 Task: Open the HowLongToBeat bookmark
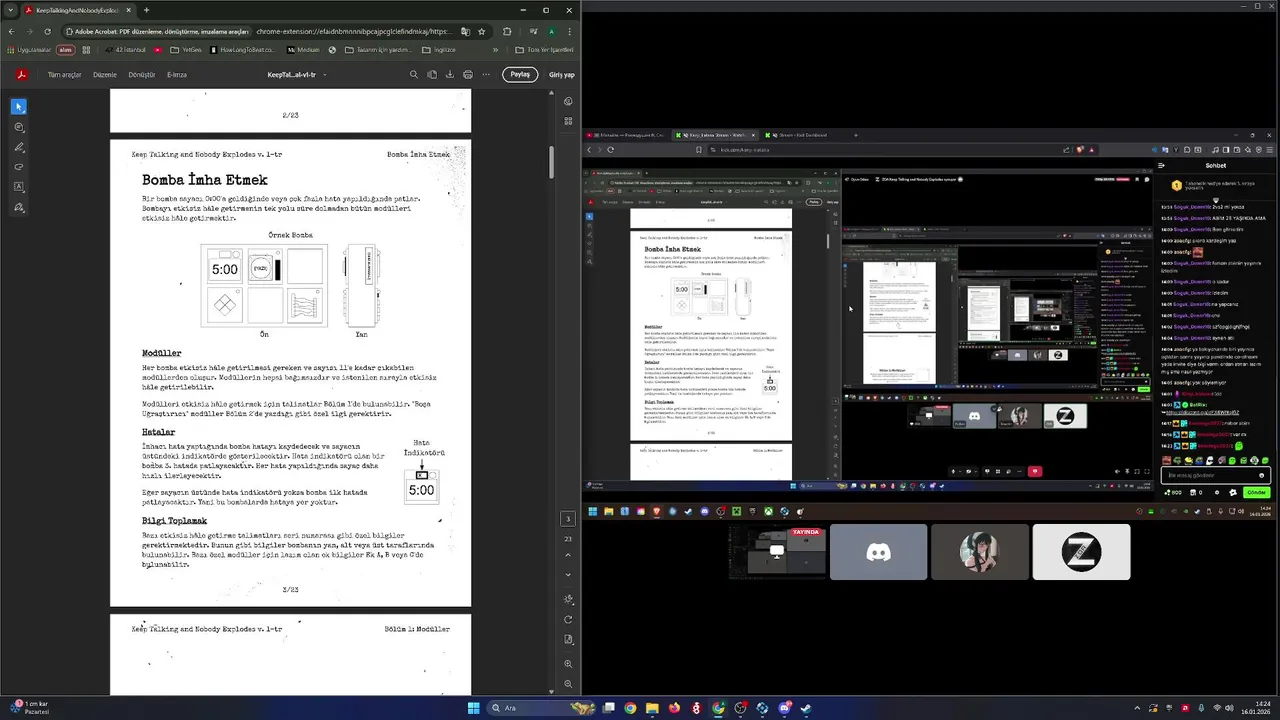click(241, 49)
